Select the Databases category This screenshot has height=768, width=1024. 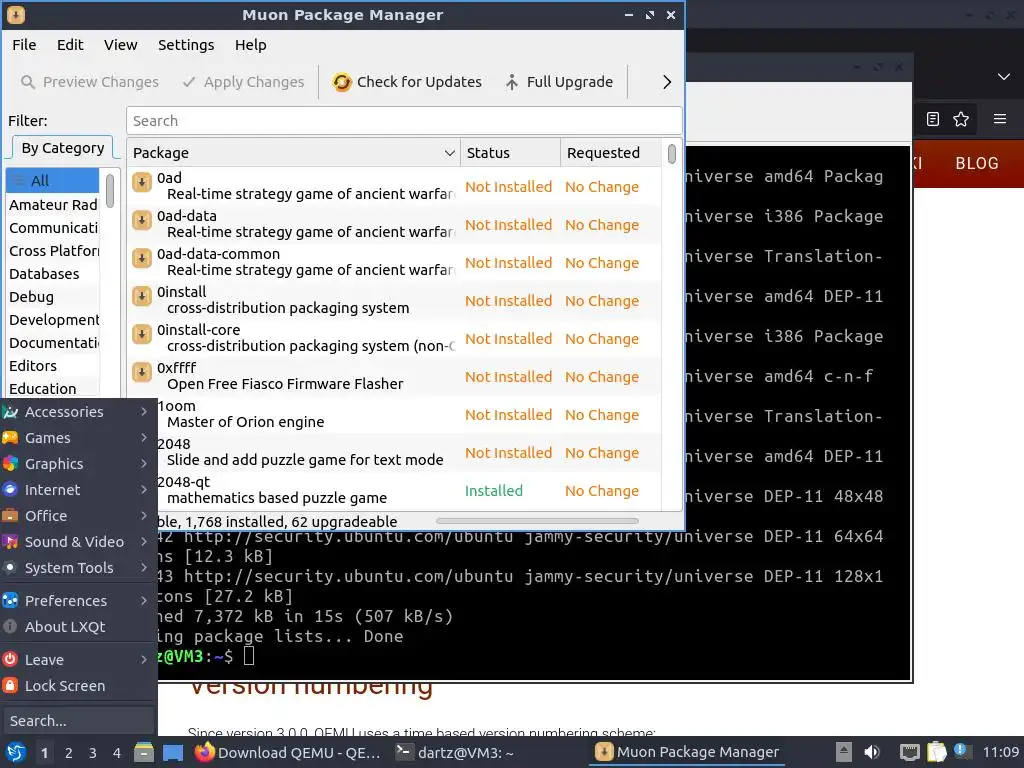52,274
